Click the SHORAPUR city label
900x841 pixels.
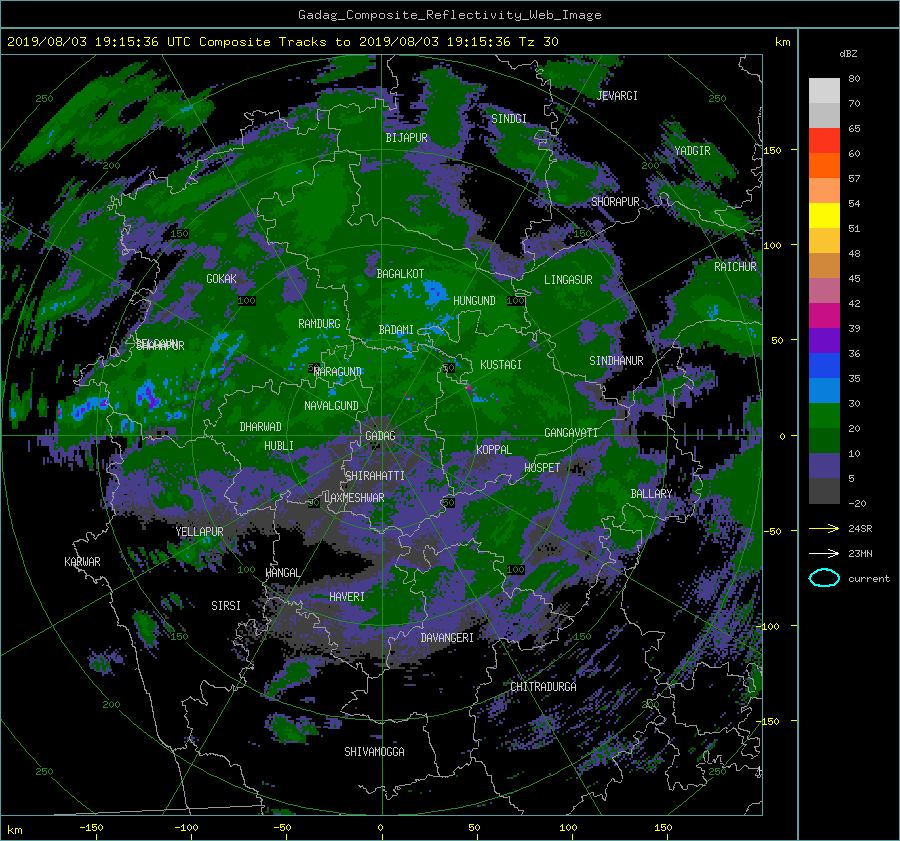615,202
